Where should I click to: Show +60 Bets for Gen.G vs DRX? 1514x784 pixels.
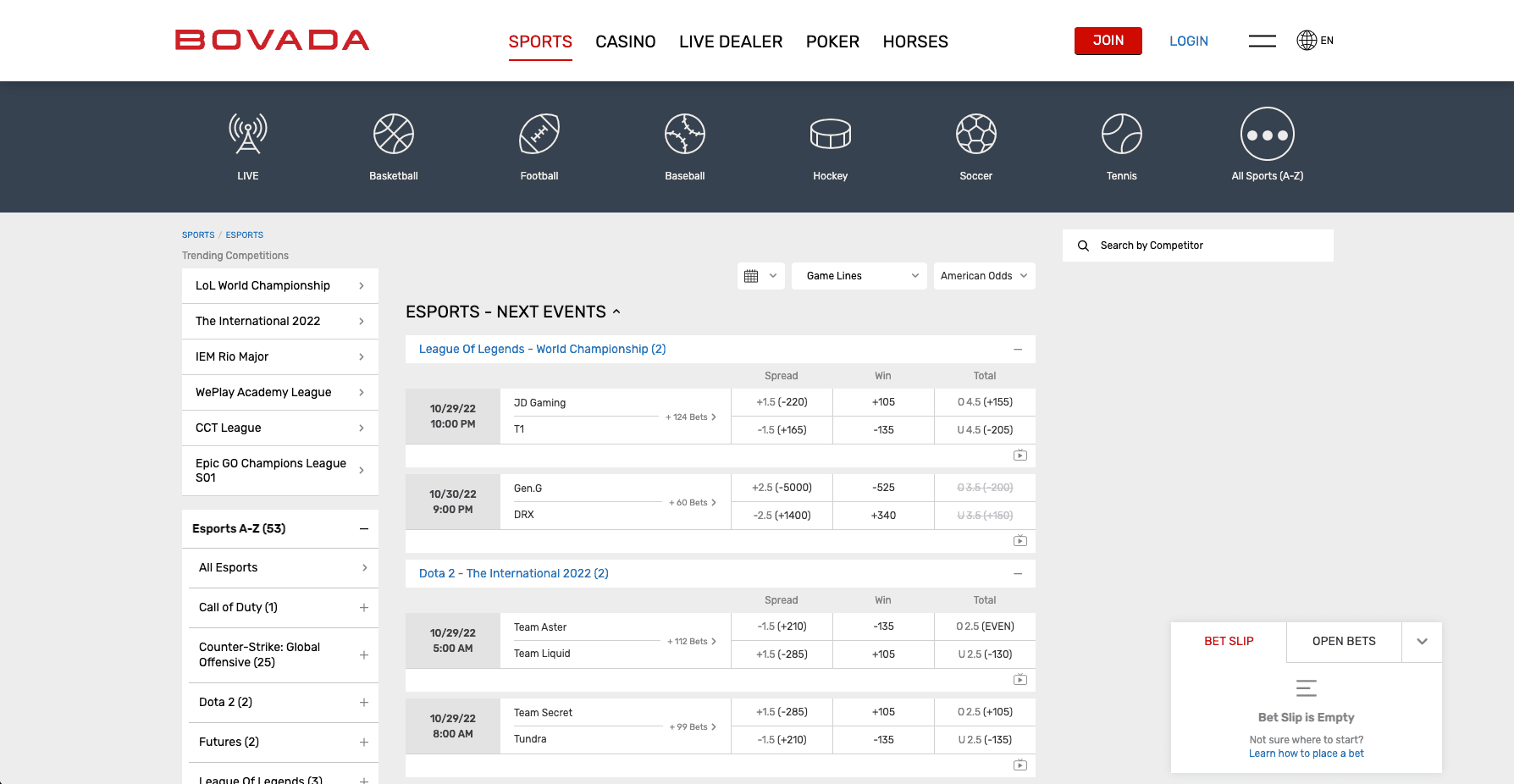(x=692, y=503)
